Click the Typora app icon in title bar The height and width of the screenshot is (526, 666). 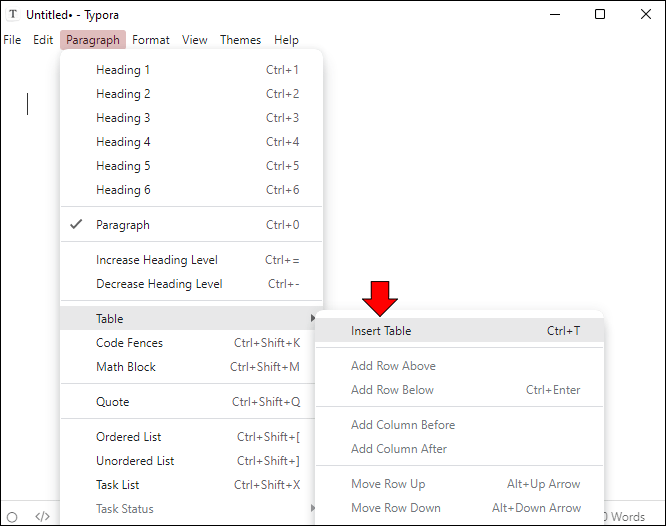click(x=13, y=14)
